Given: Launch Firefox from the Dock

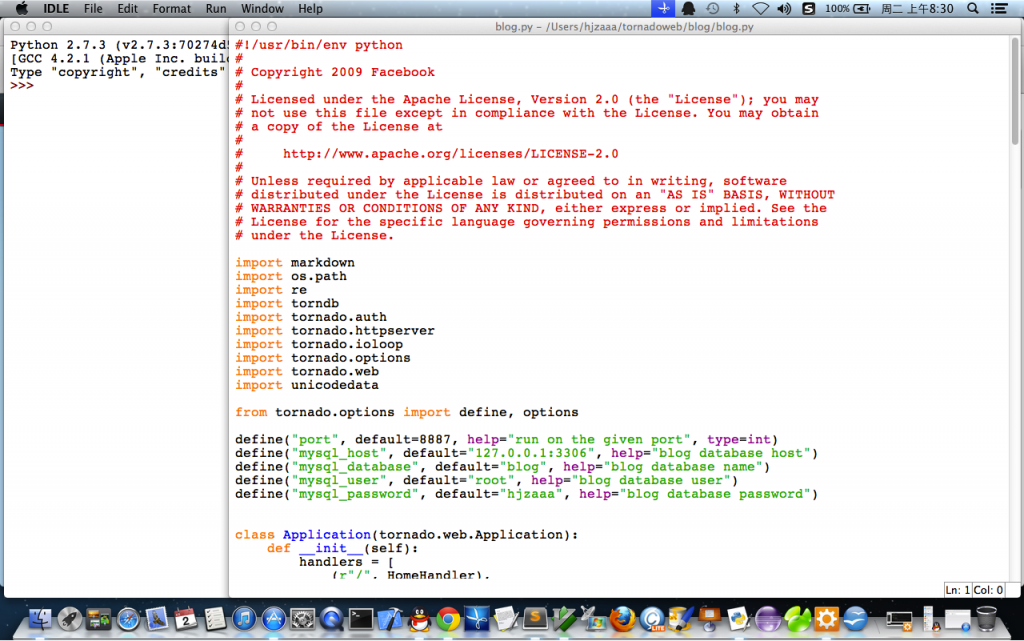Looking at the screenshot, I should click(622, 619).
